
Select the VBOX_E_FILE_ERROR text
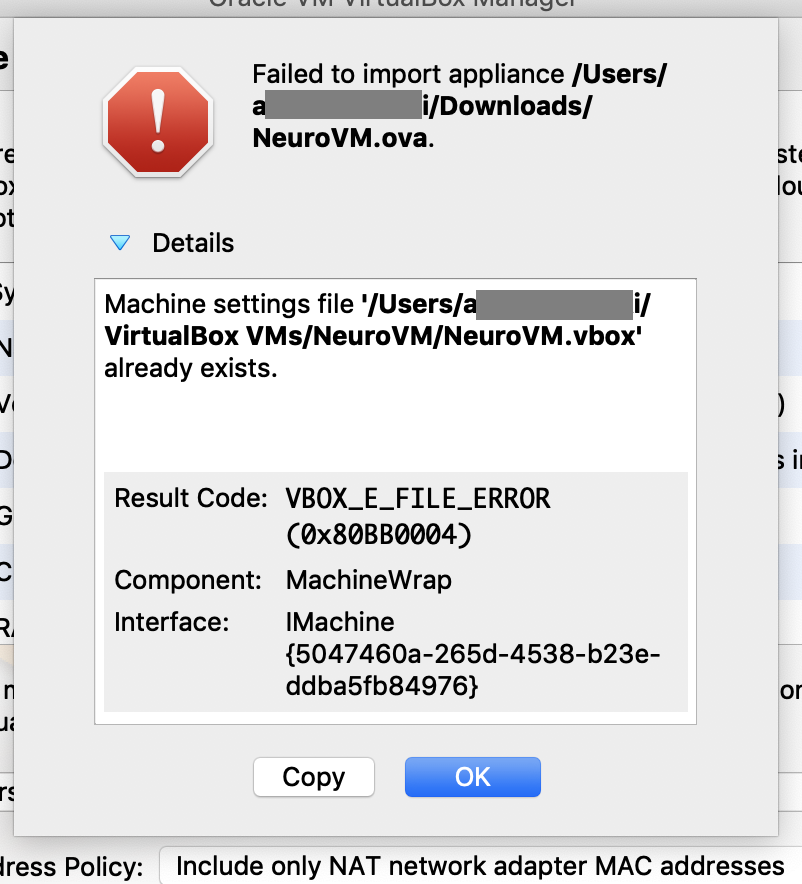tap(418, 498)
